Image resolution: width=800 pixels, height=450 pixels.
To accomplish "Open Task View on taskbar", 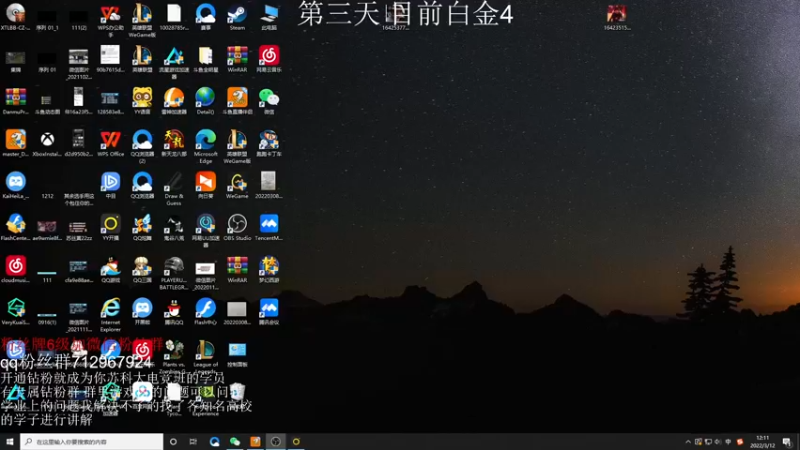I will click(193, 441).
